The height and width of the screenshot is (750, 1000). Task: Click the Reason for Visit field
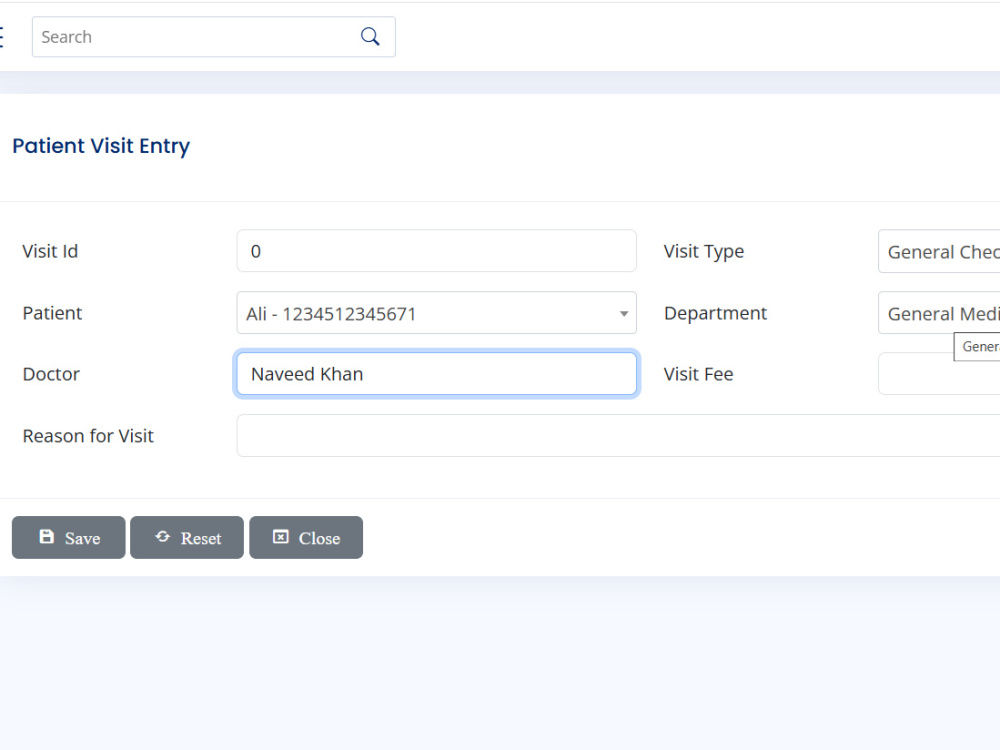tap(618, 436)
